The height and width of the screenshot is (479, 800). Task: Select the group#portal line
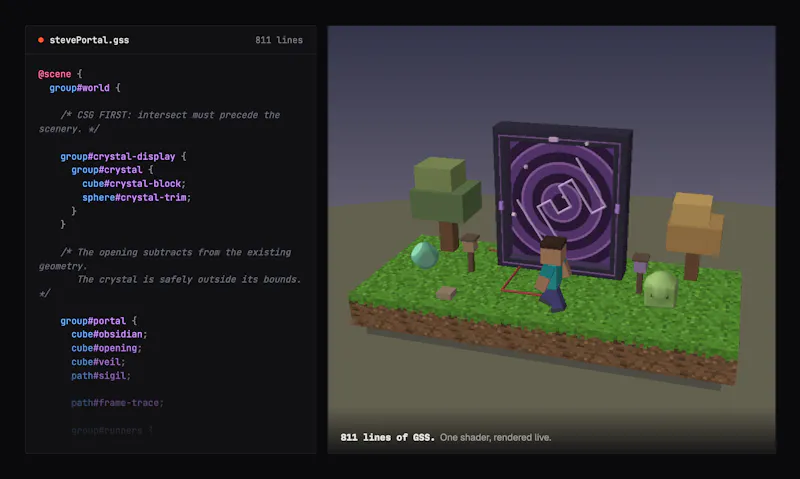pos(98,320)
